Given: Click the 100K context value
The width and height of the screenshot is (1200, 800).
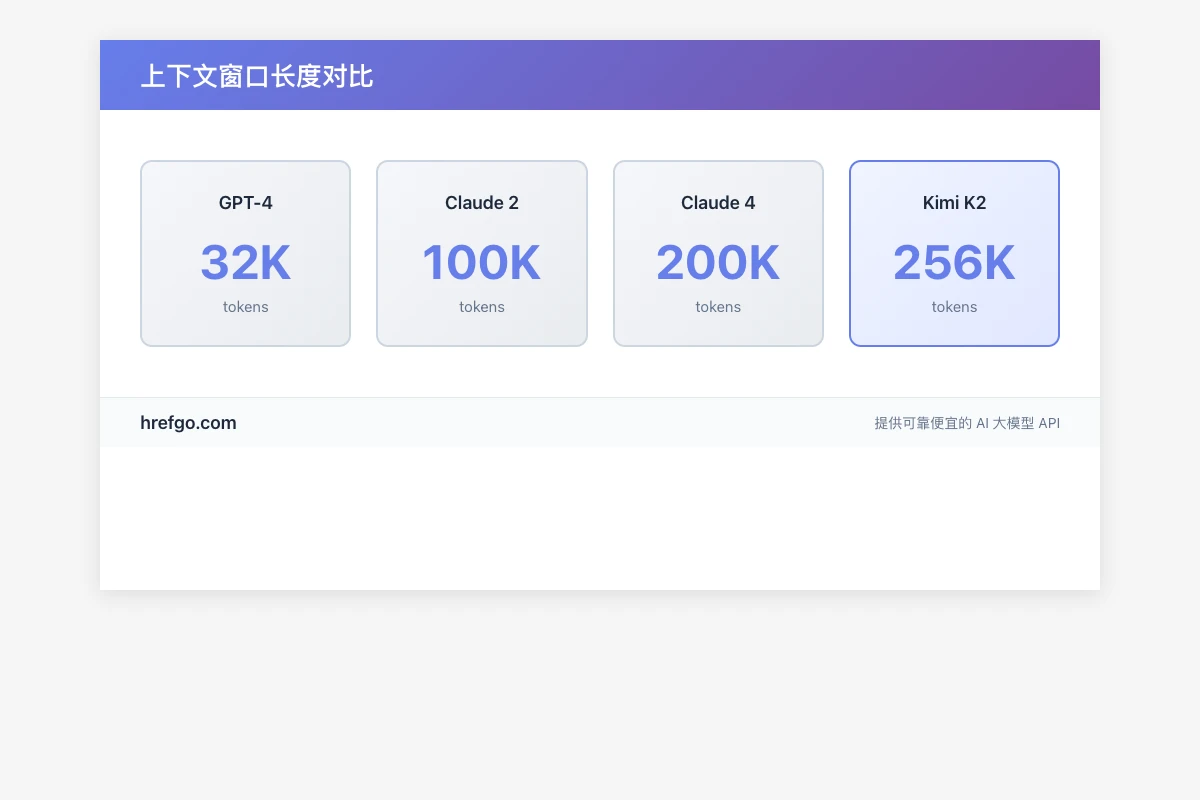Looking at the screenshot, I should (481, 262).
